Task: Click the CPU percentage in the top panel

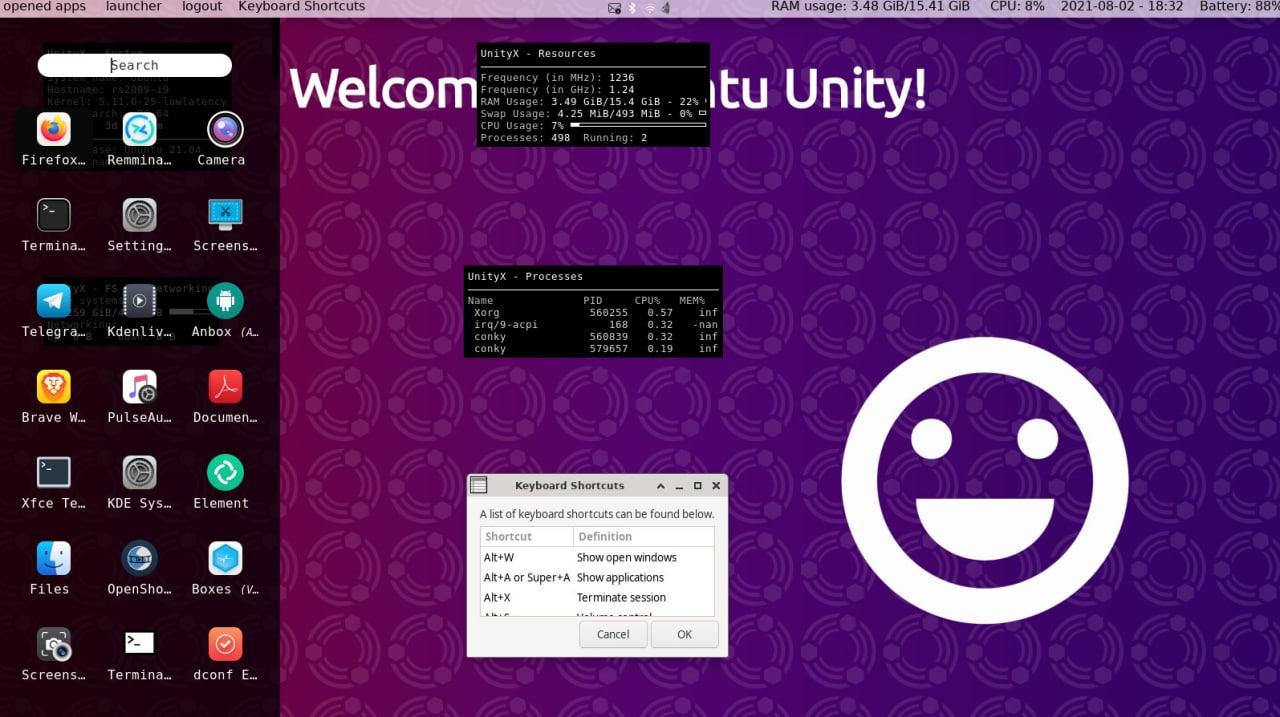Action: point(1017,6)
